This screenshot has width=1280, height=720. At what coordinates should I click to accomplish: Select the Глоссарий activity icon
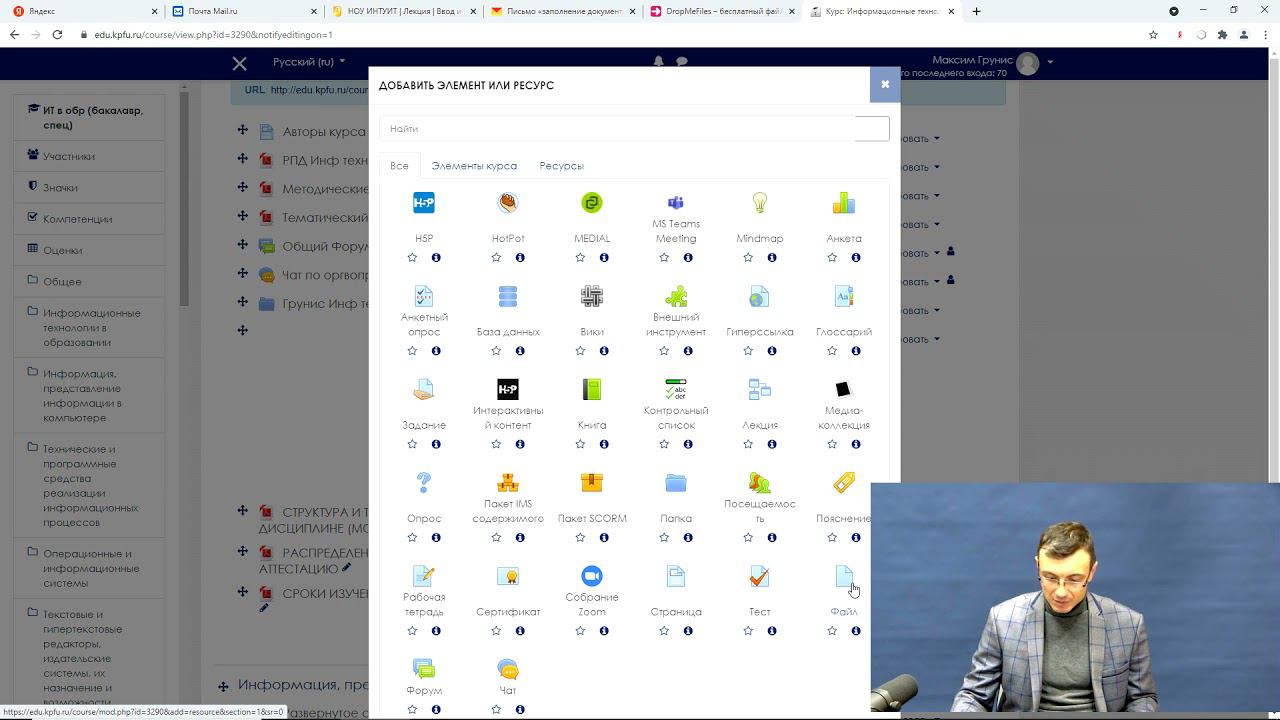coord(844,296)
